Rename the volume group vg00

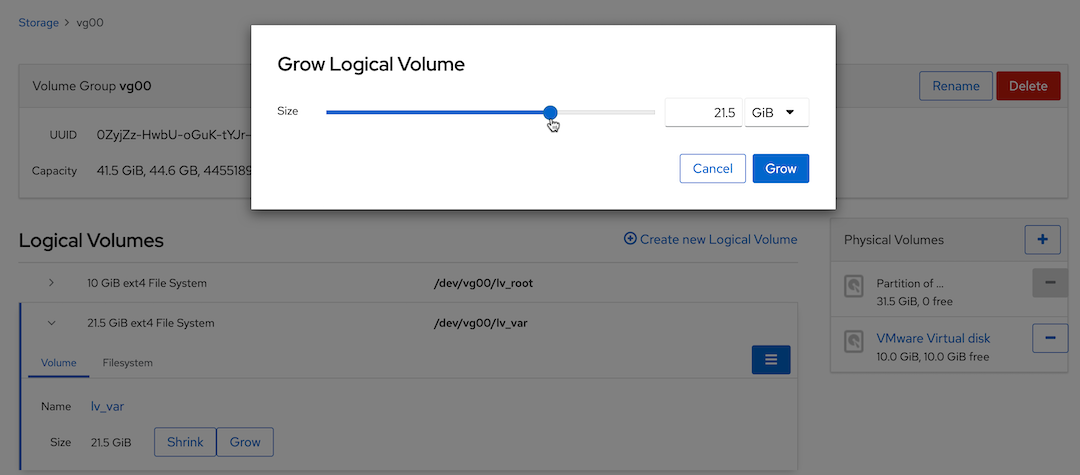click(x=955, y=86)
